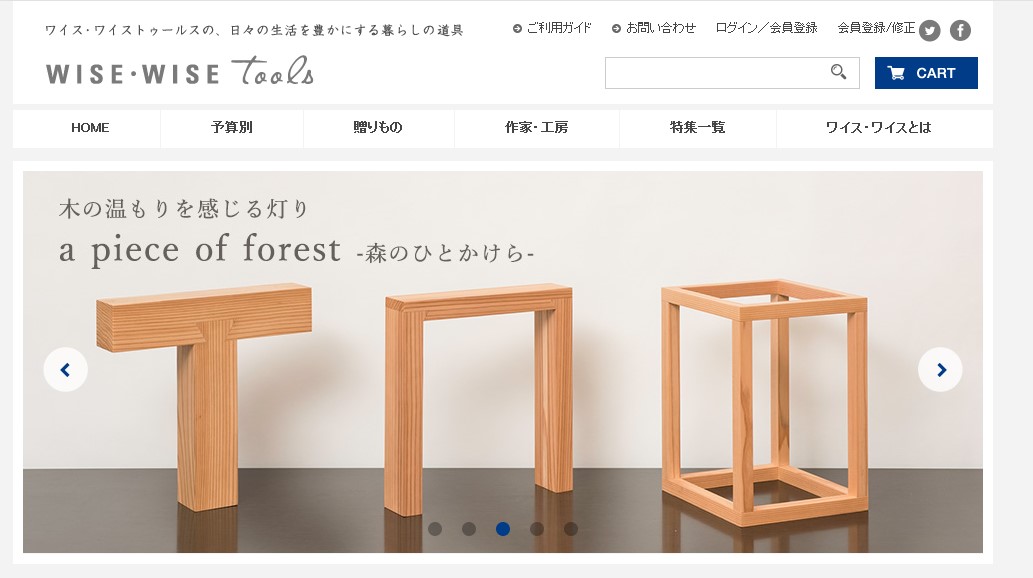Advance carousel with right arrow
Screen dimensions: 1033x578
pyautogui.click(x=940, y=370)
